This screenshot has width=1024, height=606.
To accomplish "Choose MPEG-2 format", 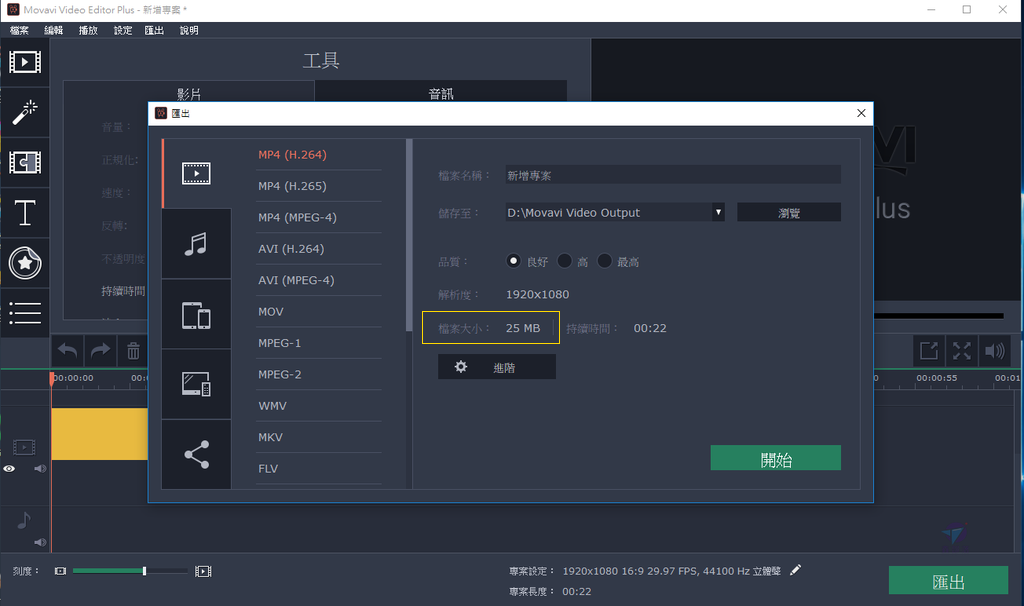I will (x=280, y=374).
